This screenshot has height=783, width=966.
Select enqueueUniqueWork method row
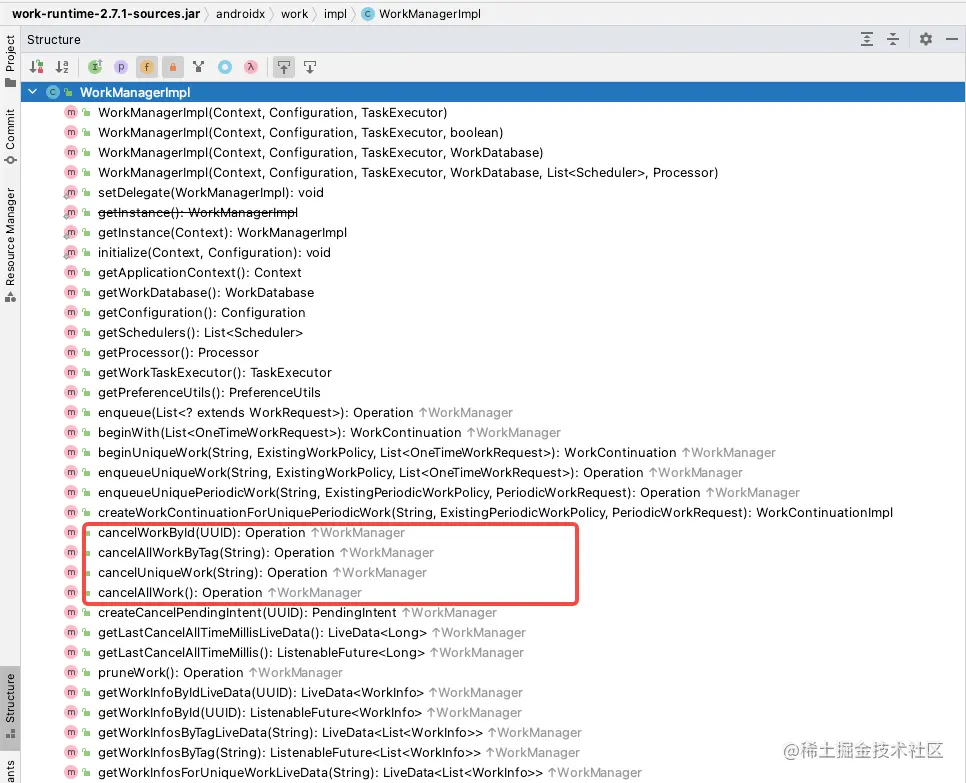coord(420,473)
